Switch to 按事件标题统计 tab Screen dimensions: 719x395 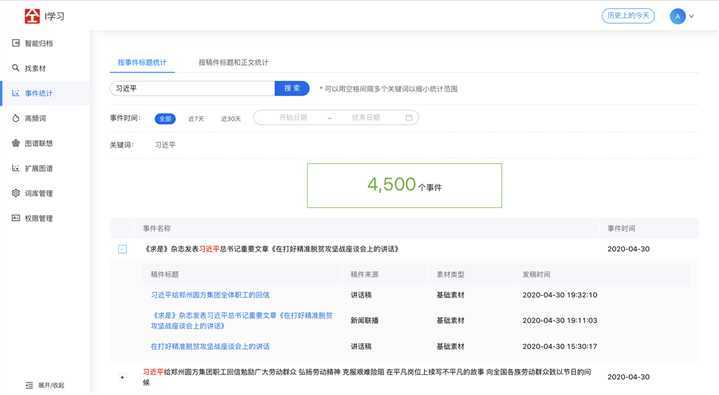[142, 62]
